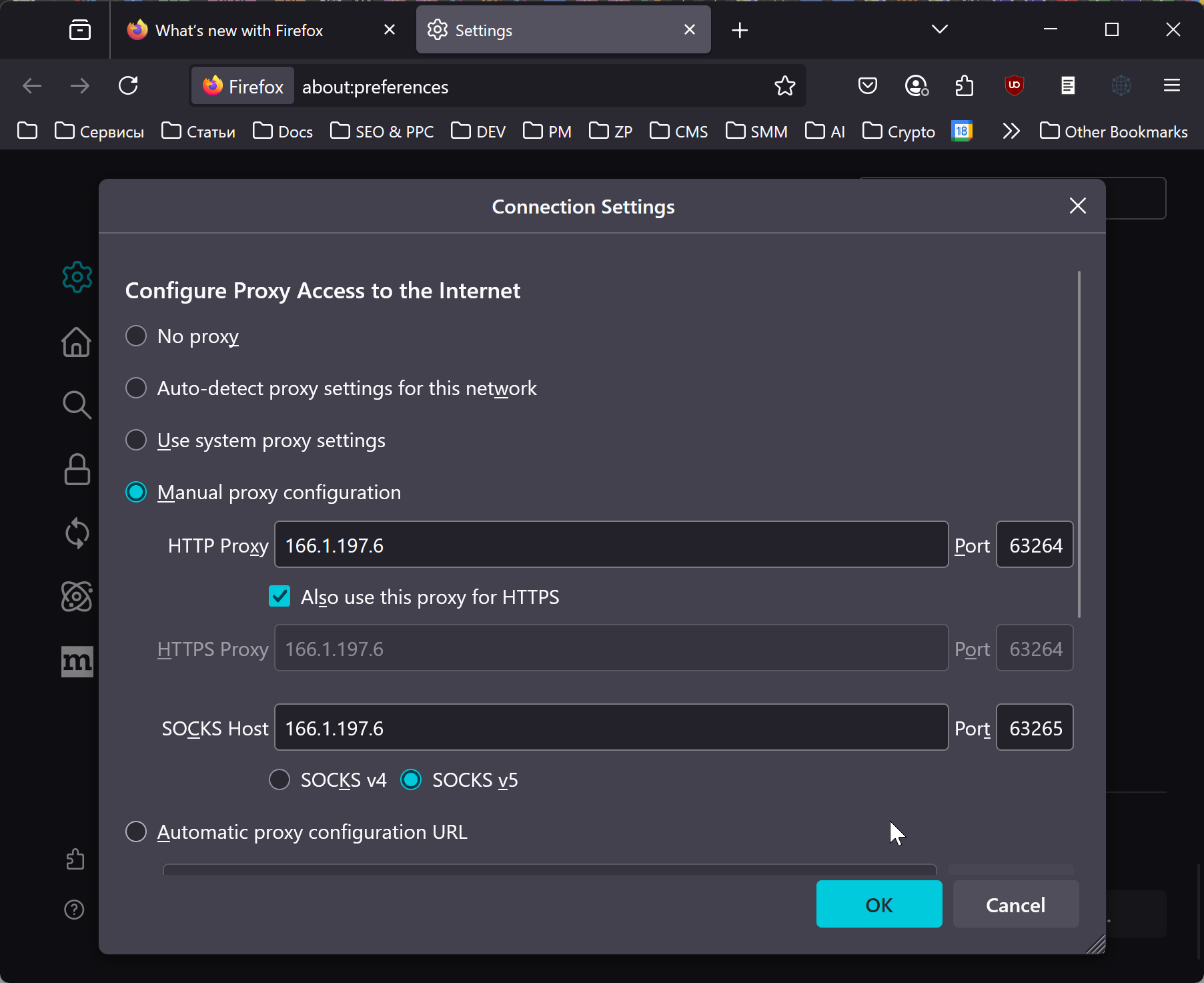Click the Cancel button
This screenshot has width=1204, height=983.
pos(1016,904)
